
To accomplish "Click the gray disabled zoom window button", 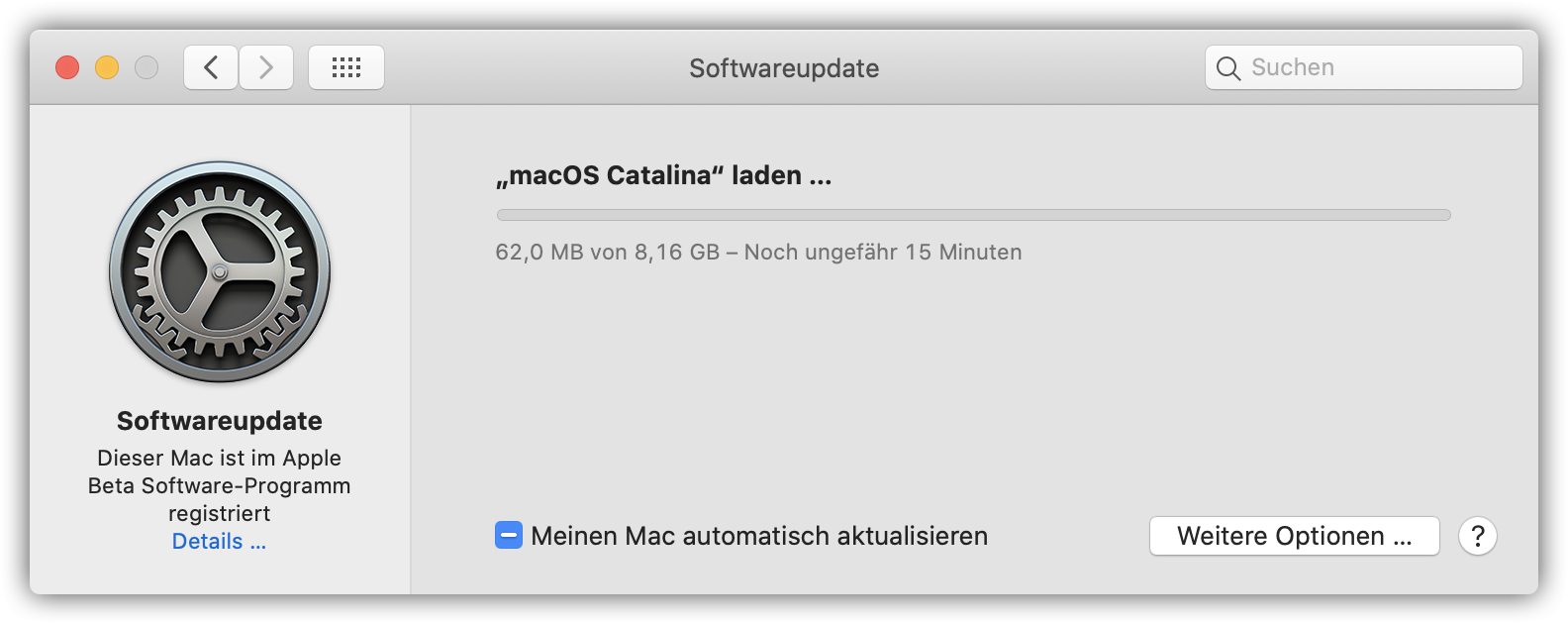I will pos(147,67).
